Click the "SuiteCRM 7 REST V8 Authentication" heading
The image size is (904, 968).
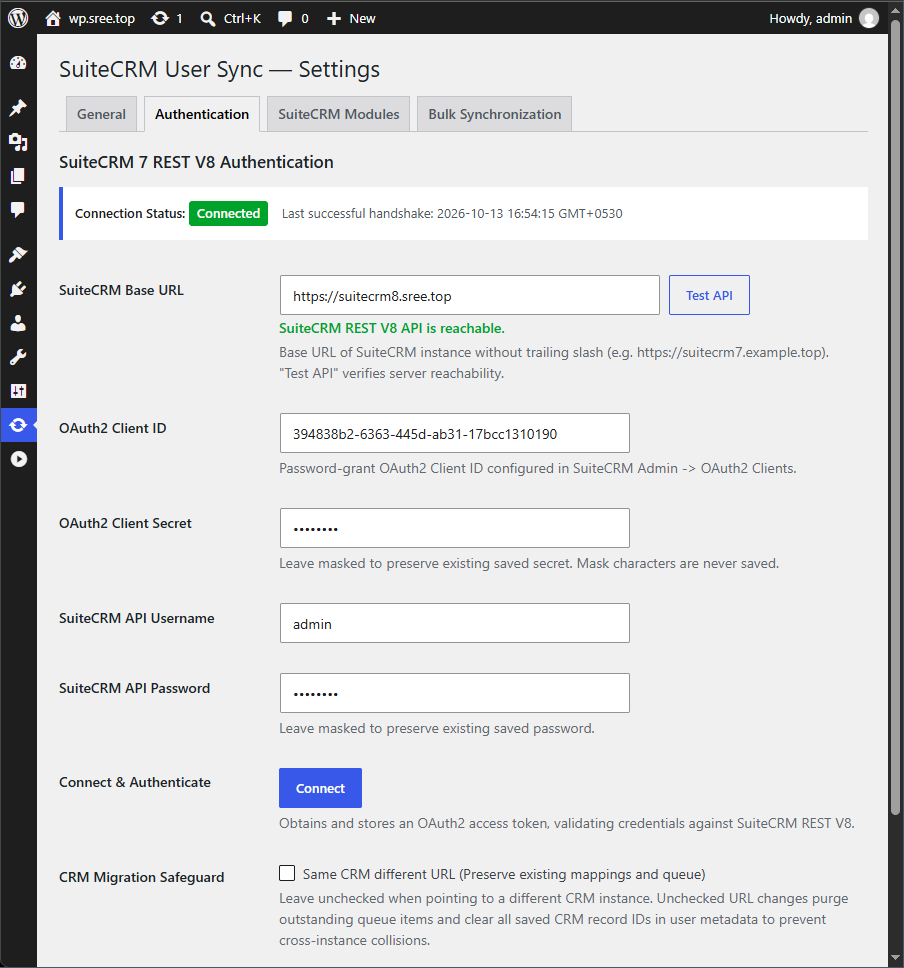point(196,162)
